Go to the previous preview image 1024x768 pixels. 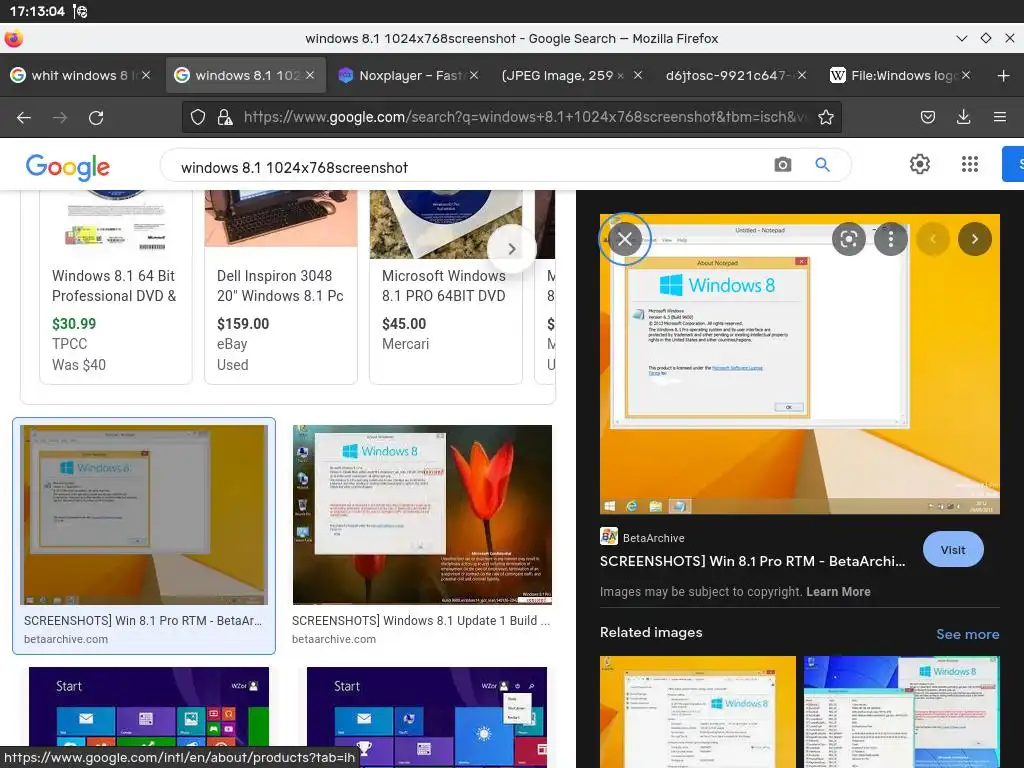[x=933, y=239]
